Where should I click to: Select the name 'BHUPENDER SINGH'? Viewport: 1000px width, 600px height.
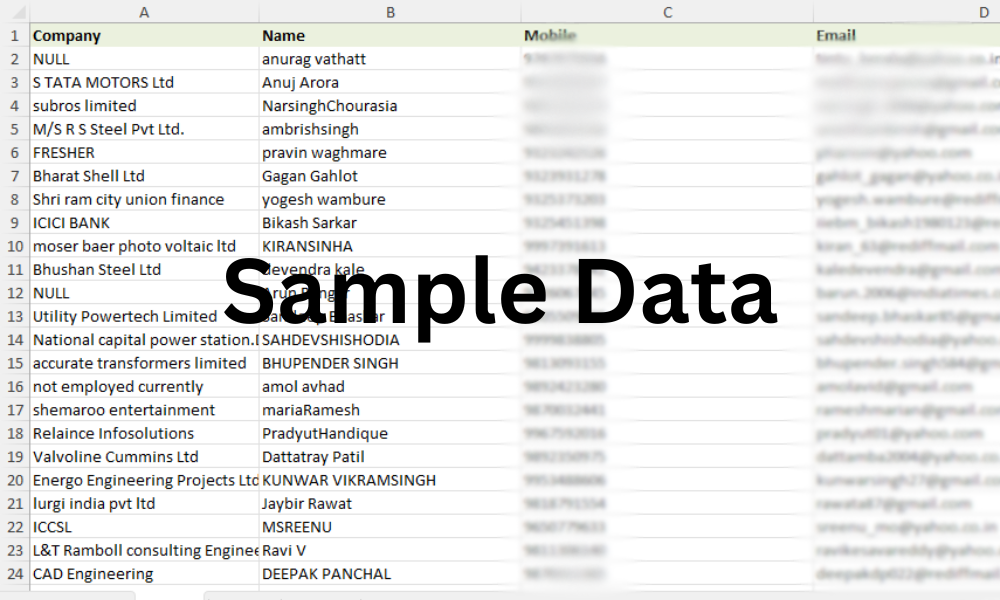pos(390,363)
